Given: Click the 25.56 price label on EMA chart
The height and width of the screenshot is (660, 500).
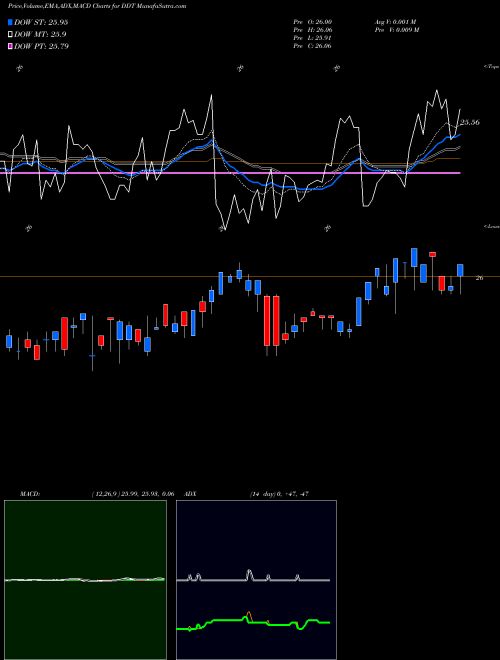Looking at the screenshot, I should 470,122.
